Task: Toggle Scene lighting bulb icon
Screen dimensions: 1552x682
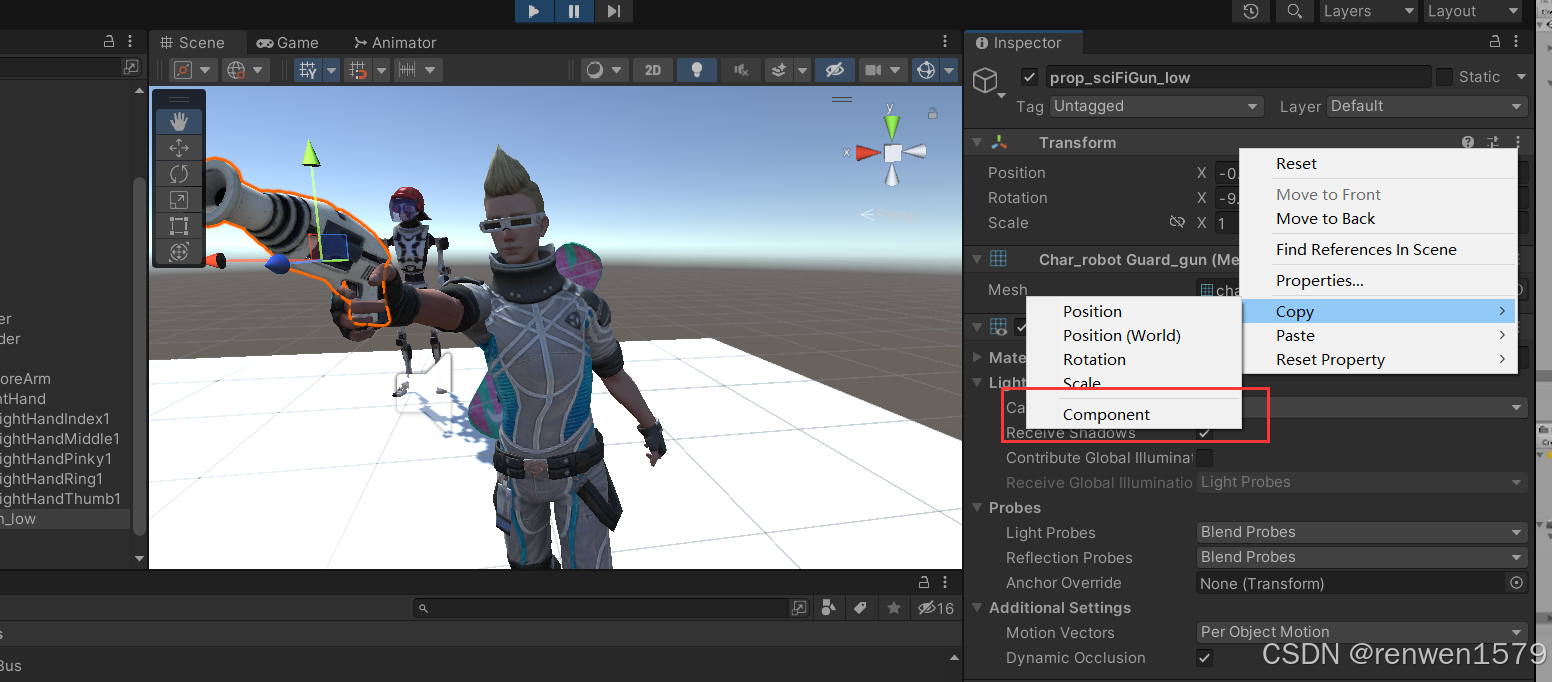Action: (x=697, y=70)
